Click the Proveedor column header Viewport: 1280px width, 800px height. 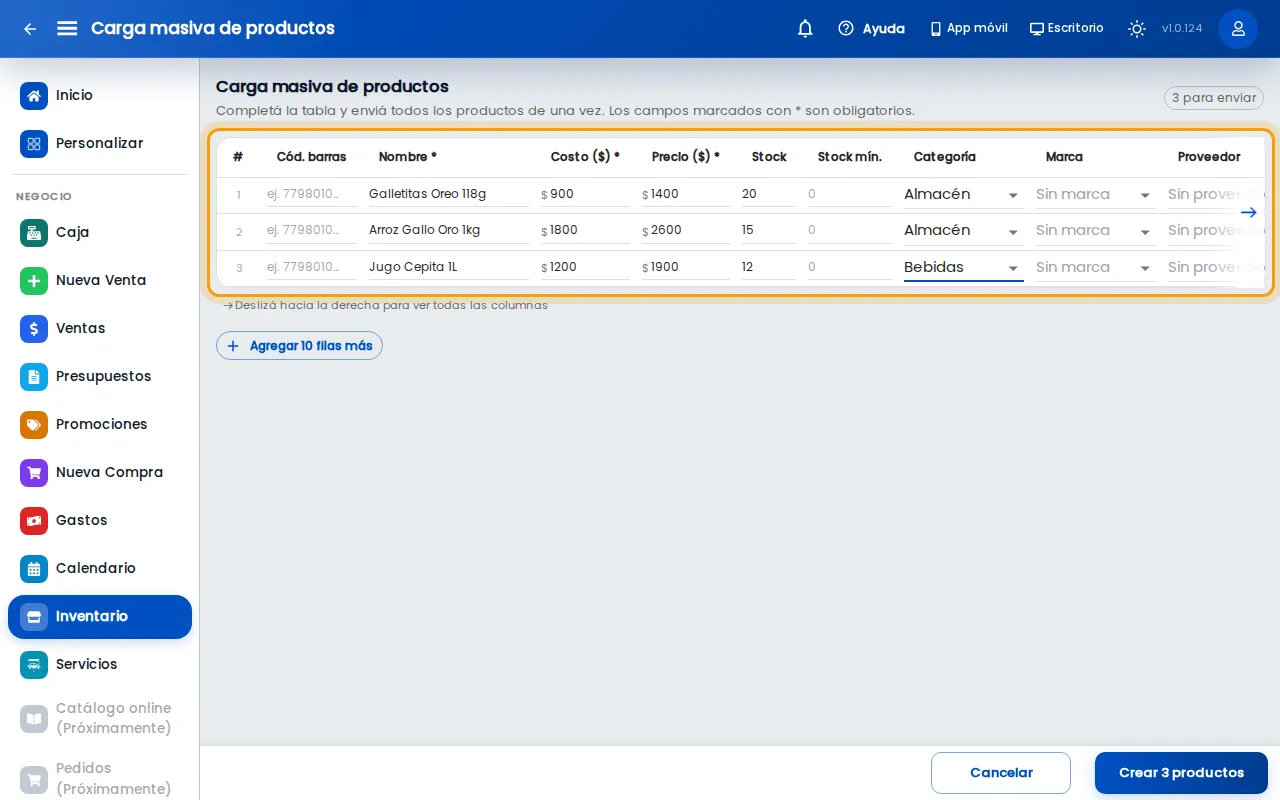click(x=1209, y=157)
